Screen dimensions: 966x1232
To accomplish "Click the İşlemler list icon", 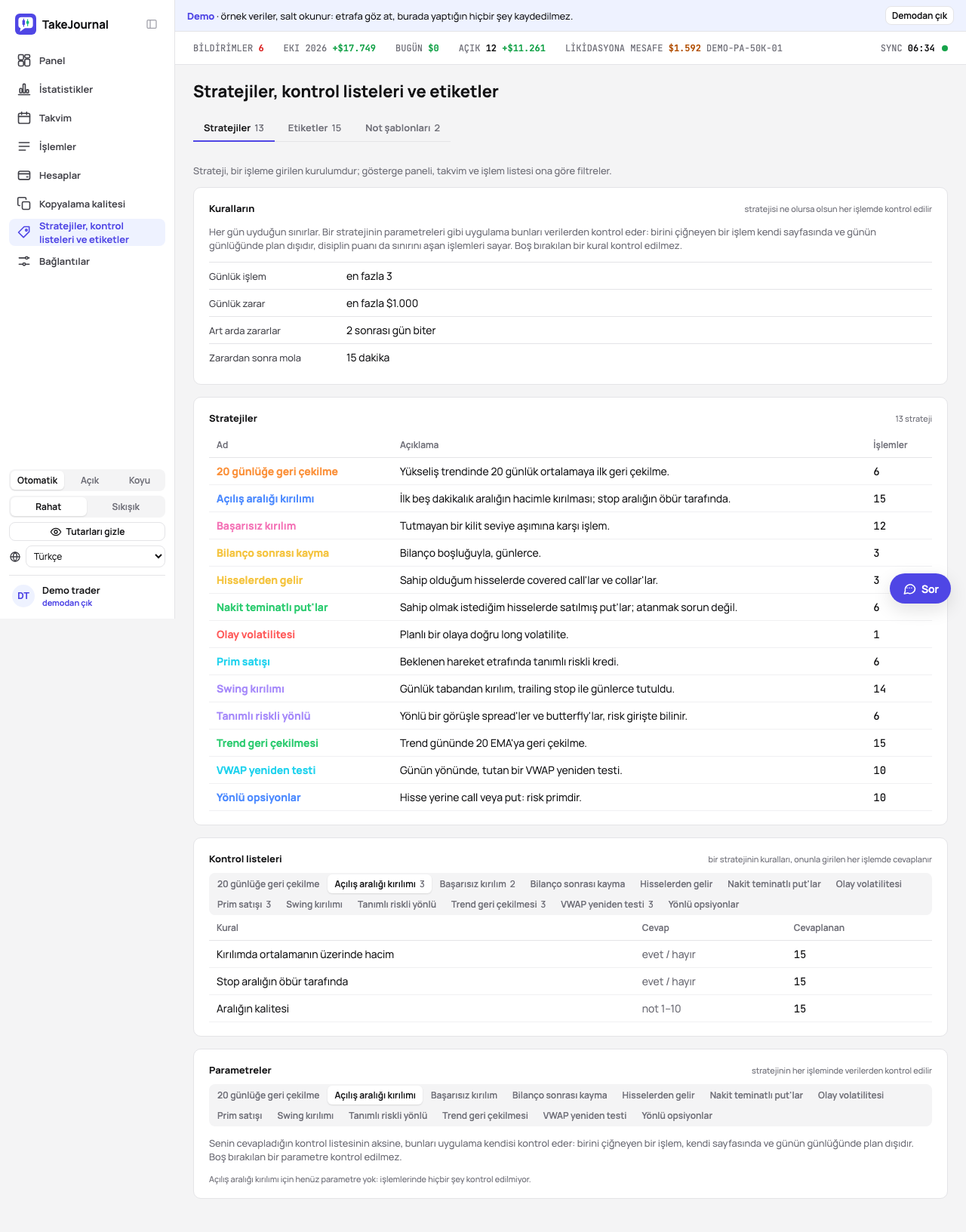I will click(24, 146).
